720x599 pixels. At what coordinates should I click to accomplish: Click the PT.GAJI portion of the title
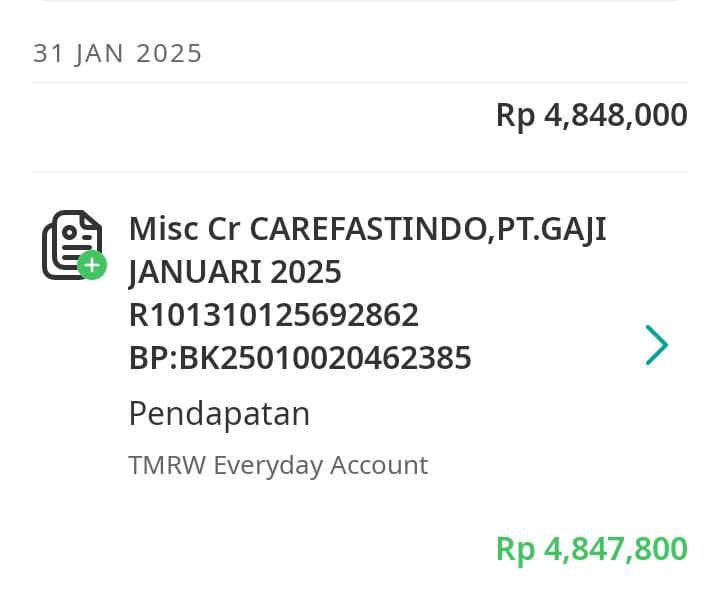552,229
